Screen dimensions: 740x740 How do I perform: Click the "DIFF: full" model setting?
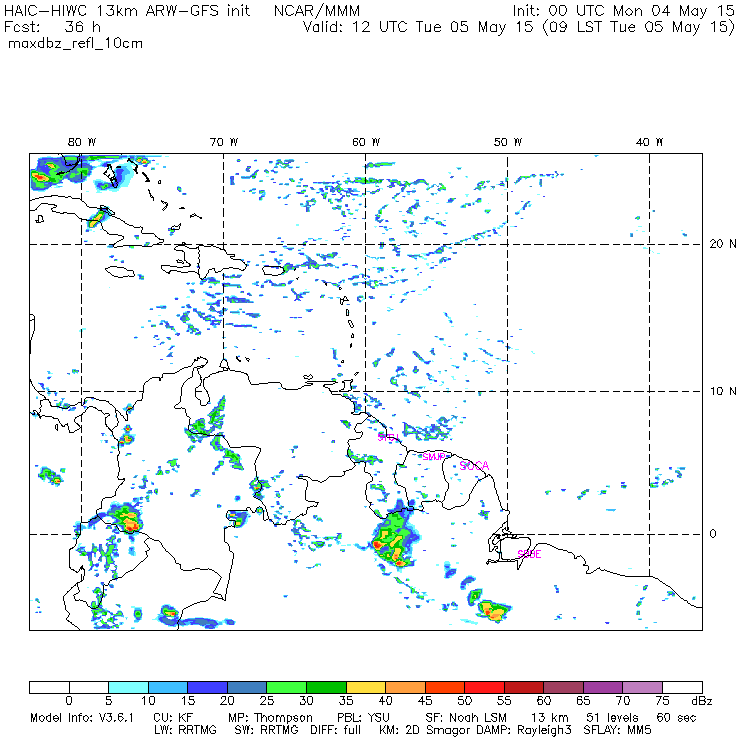(x=336, y=730)
